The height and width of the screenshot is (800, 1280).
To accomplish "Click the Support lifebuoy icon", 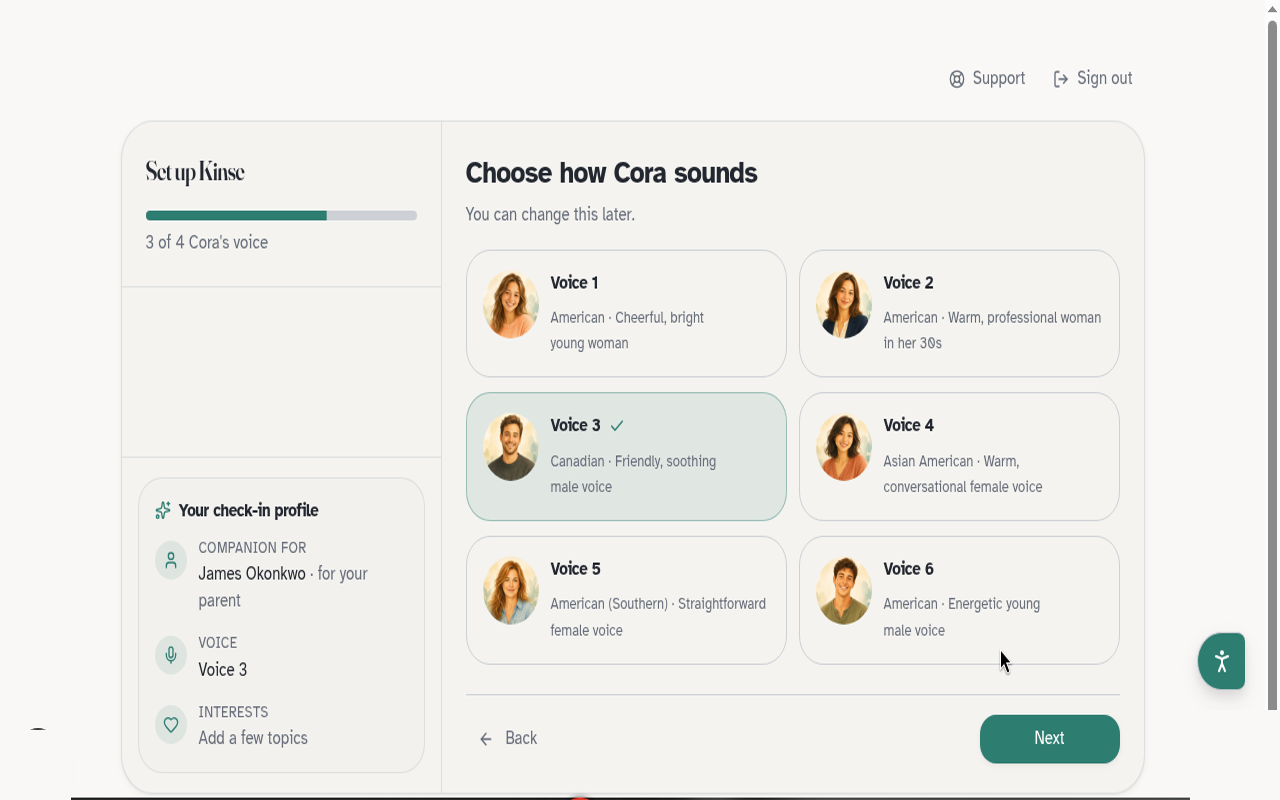I will [957, 79].
